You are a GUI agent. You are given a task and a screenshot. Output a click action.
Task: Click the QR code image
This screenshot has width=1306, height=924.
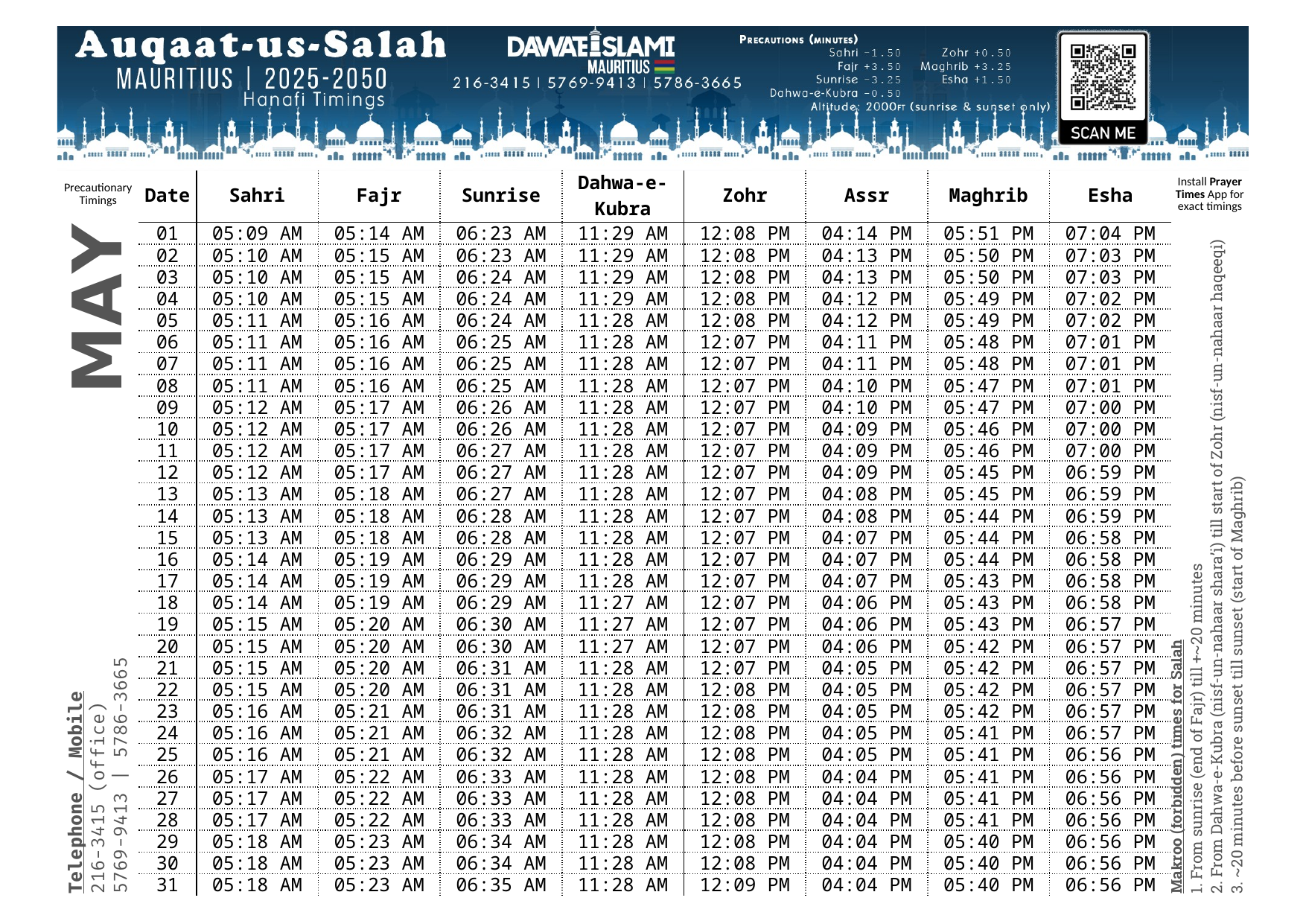point(1103,77)
